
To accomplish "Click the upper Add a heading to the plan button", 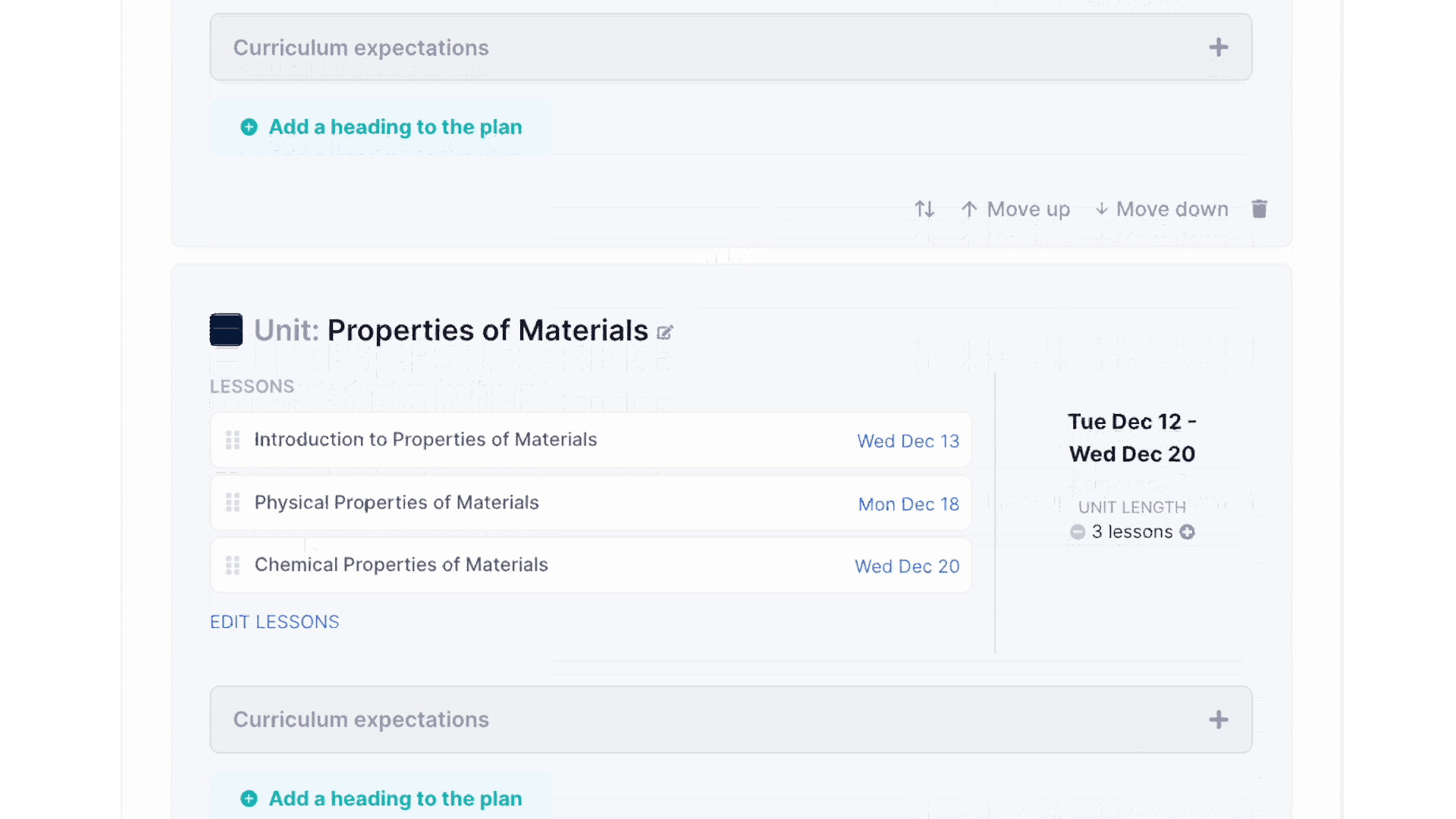I will pos(381,127).
